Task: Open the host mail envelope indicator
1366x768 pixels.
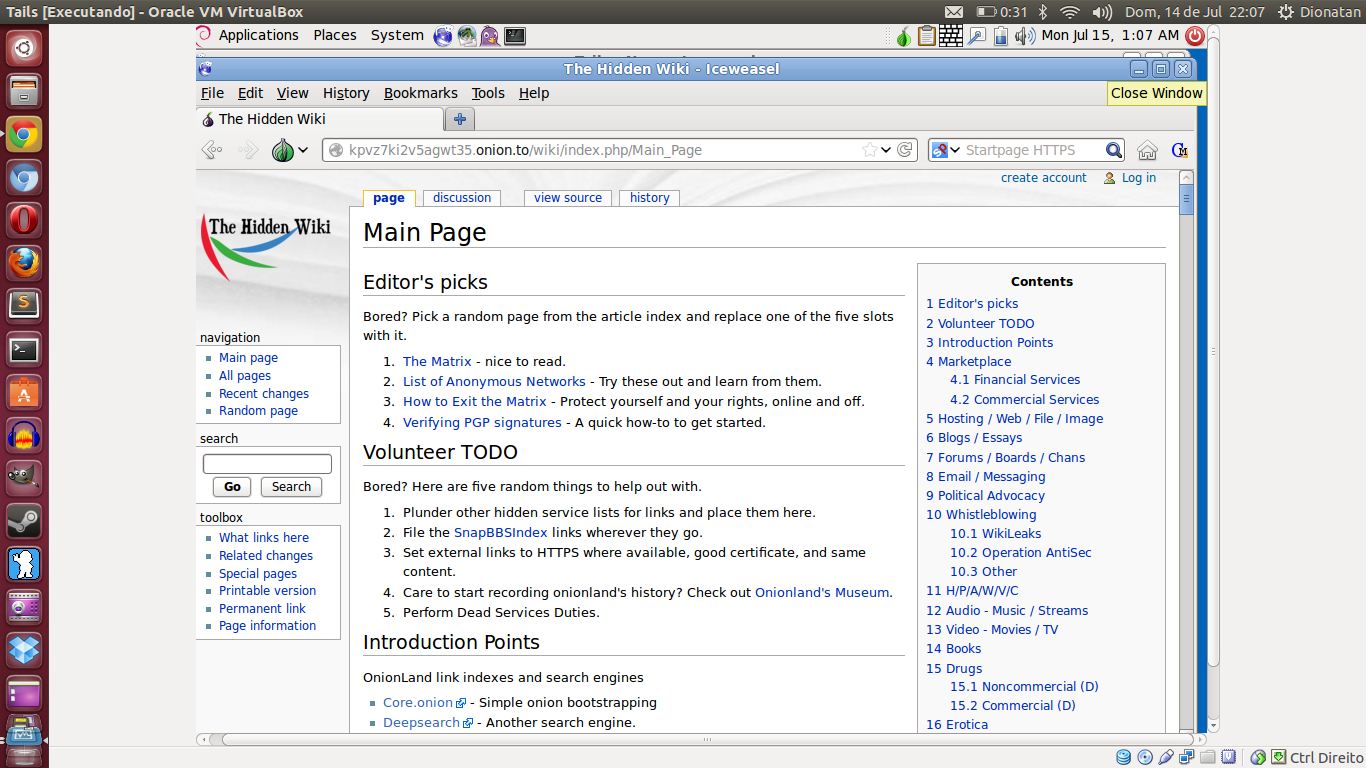Action: click(x=953, y=12)
